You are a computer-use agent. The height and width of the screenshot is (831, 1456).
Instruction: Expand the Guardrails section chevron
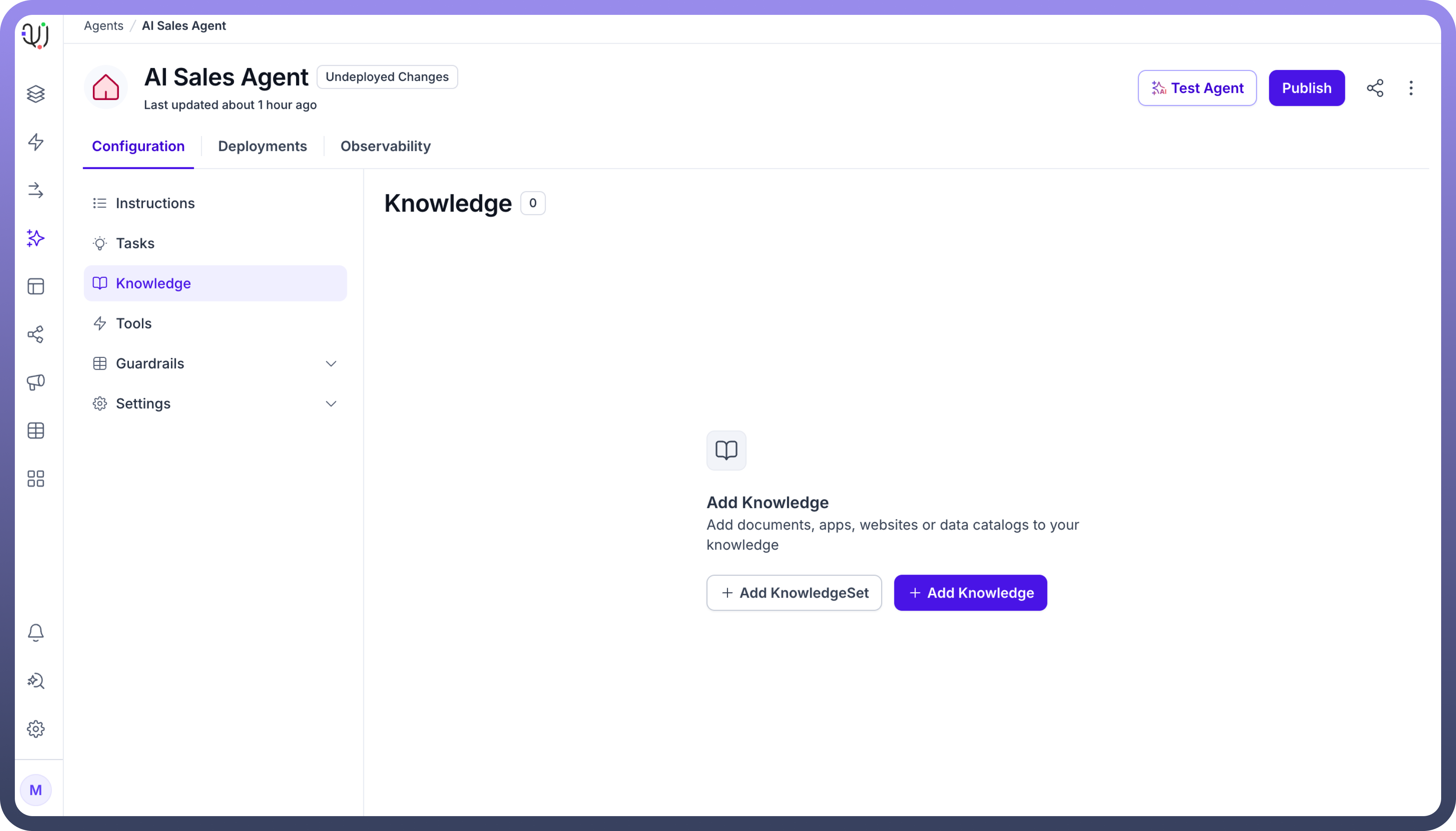pyautogui.click(x=331, y=363)
